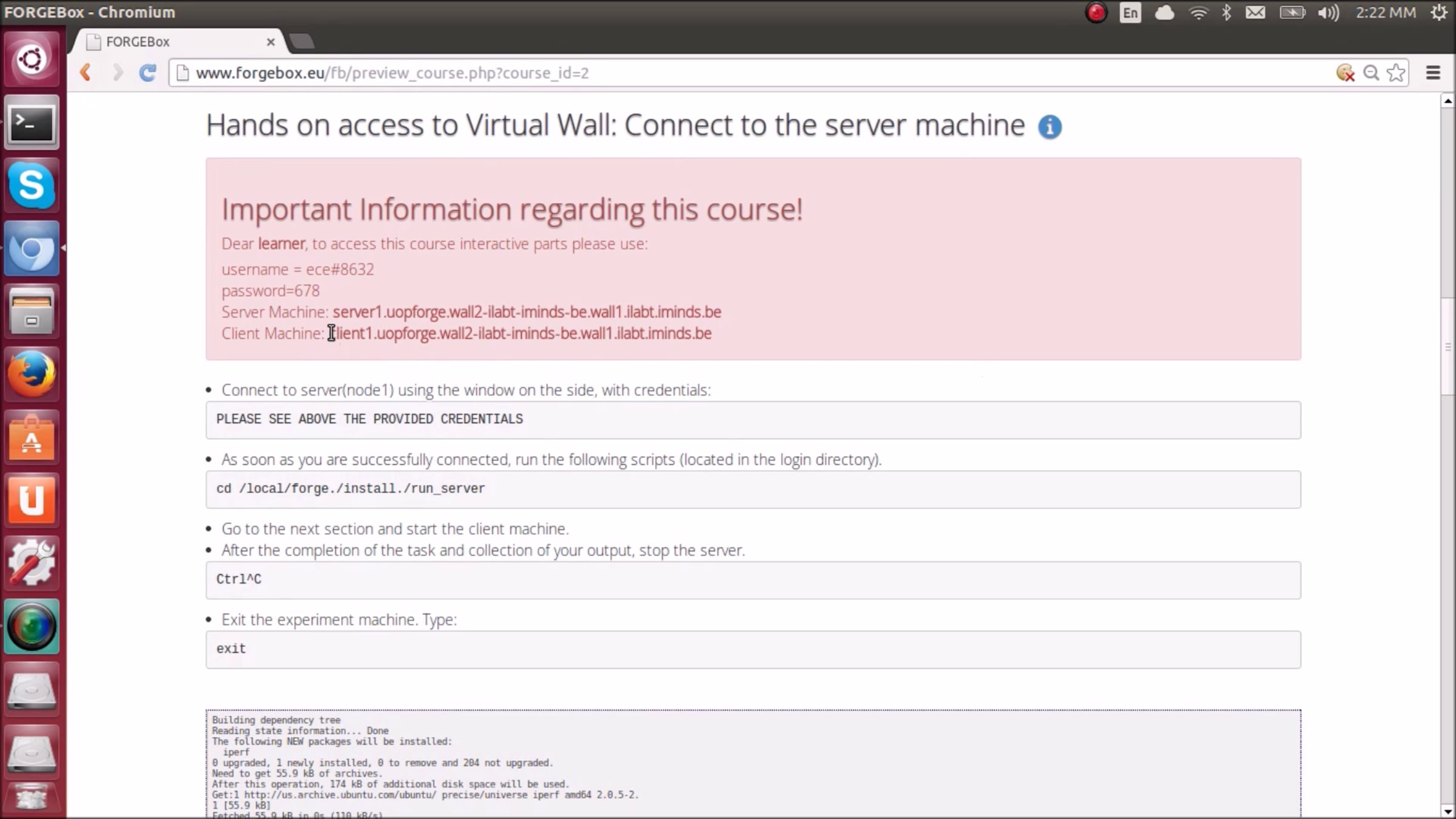This screenshot has width=1456, height=819.
Task: Open Ubuntu Software Center icon
Action: click(32, 437)
